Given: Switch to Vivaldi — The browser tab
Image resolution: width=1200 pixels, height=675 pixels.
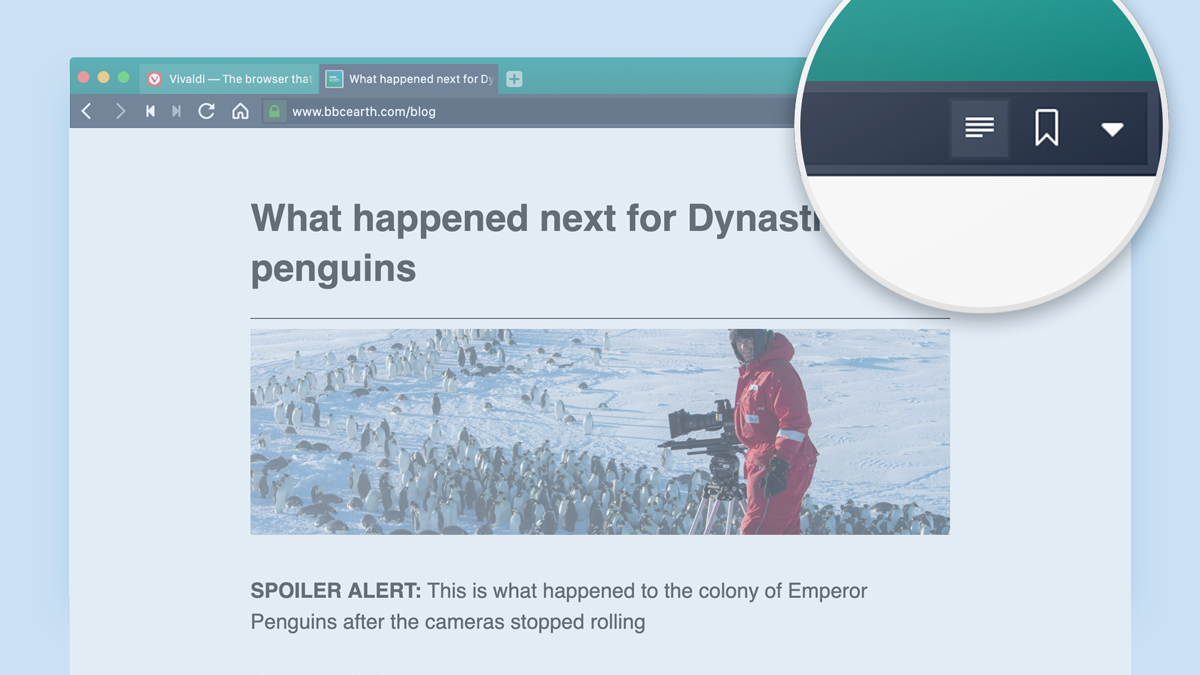Looking at the screenshot, I should pyautogui.click(x=230, y=79).
